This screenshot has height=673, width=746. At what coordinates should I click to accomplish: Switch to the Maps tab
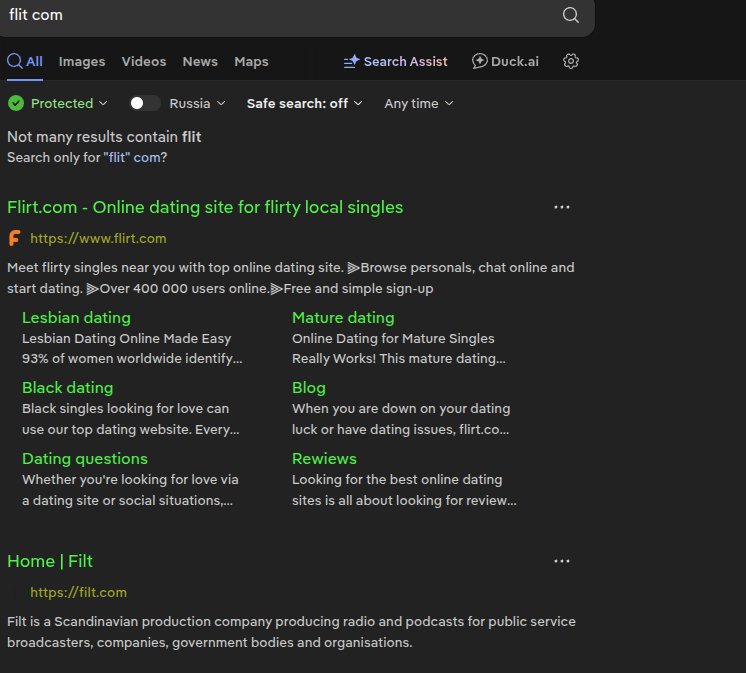pos(251,61)
